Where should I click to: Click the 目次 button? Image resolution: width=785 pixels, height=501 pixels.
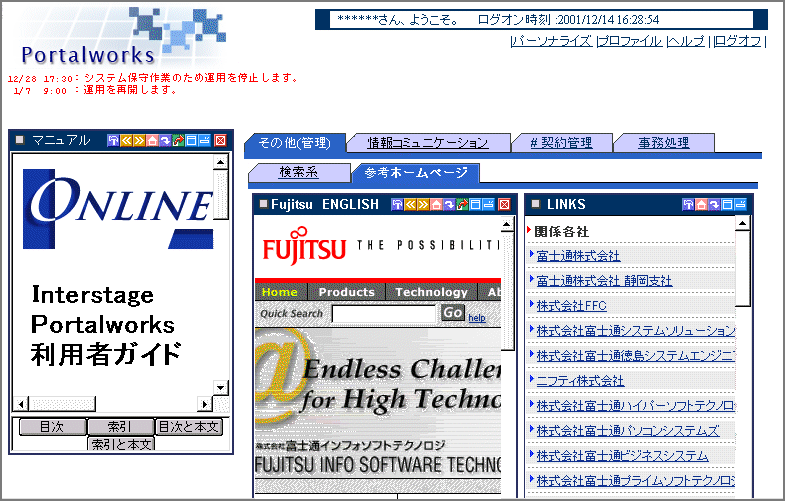click(x=53, y=427)
